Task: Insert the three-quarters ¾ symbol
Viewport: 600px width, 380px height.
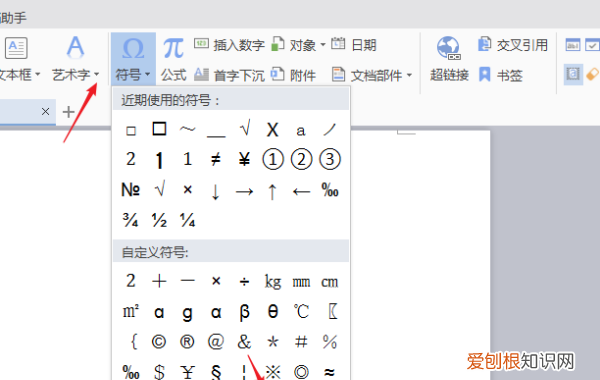Action: (x=130, y=220)
